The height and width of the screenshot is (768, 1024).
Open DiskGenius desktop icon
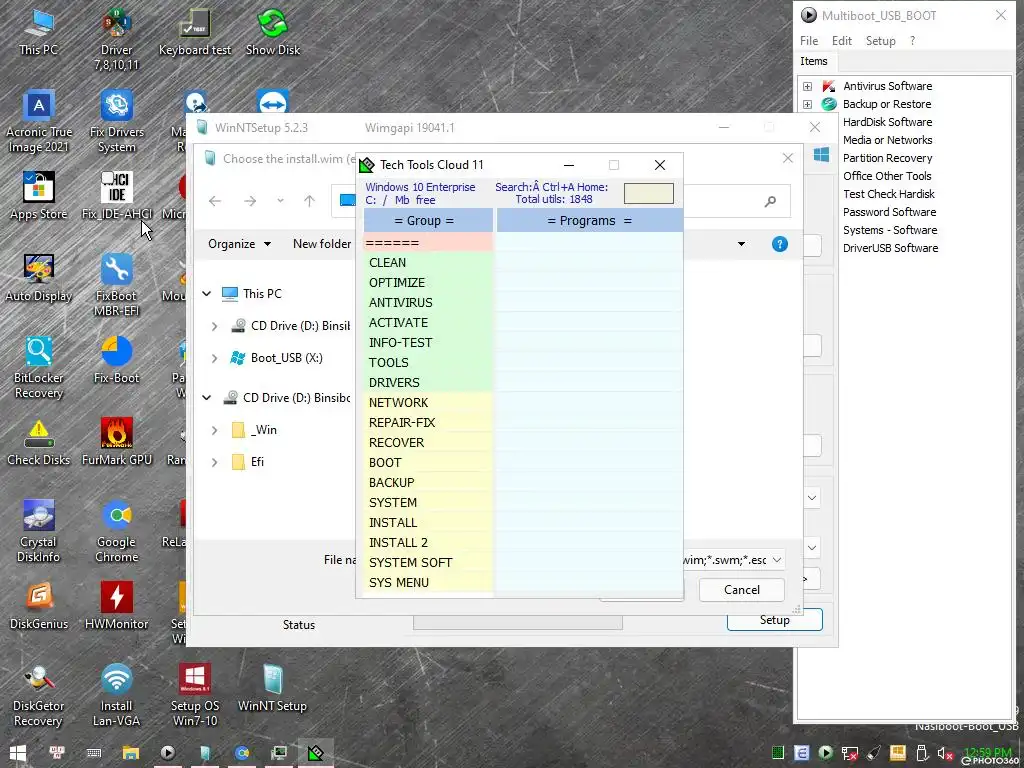click(x=39, y=606)
